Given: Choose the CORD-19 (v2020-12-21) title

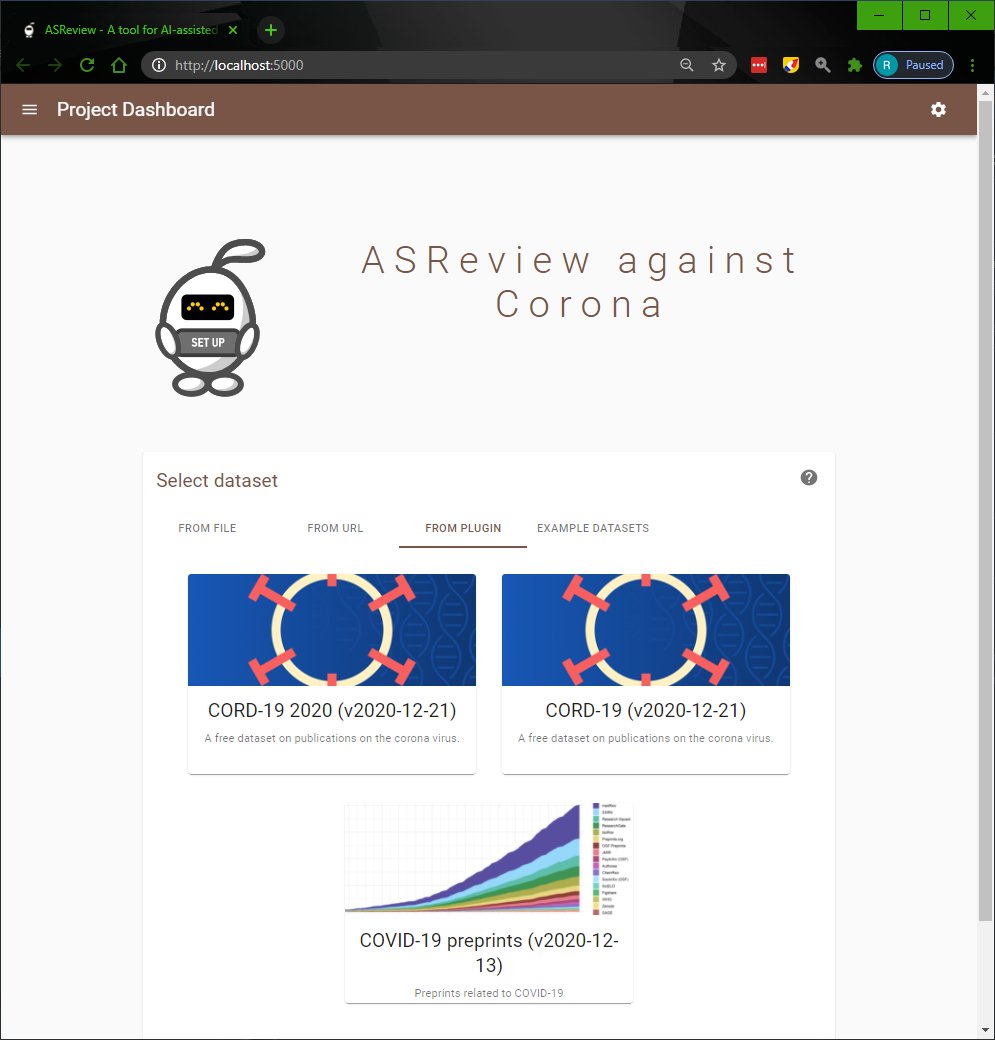Looking at the screenshot, I should point(645,710).
